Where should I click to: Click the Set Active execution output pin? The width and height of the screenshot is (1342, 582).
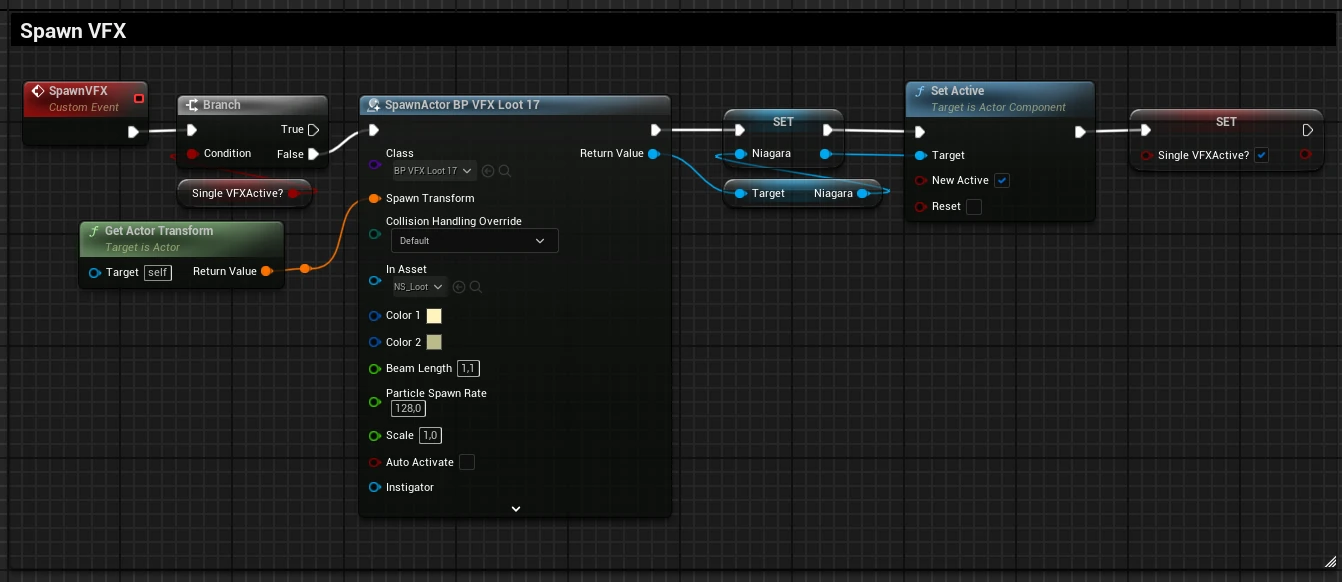(1080, 131)
